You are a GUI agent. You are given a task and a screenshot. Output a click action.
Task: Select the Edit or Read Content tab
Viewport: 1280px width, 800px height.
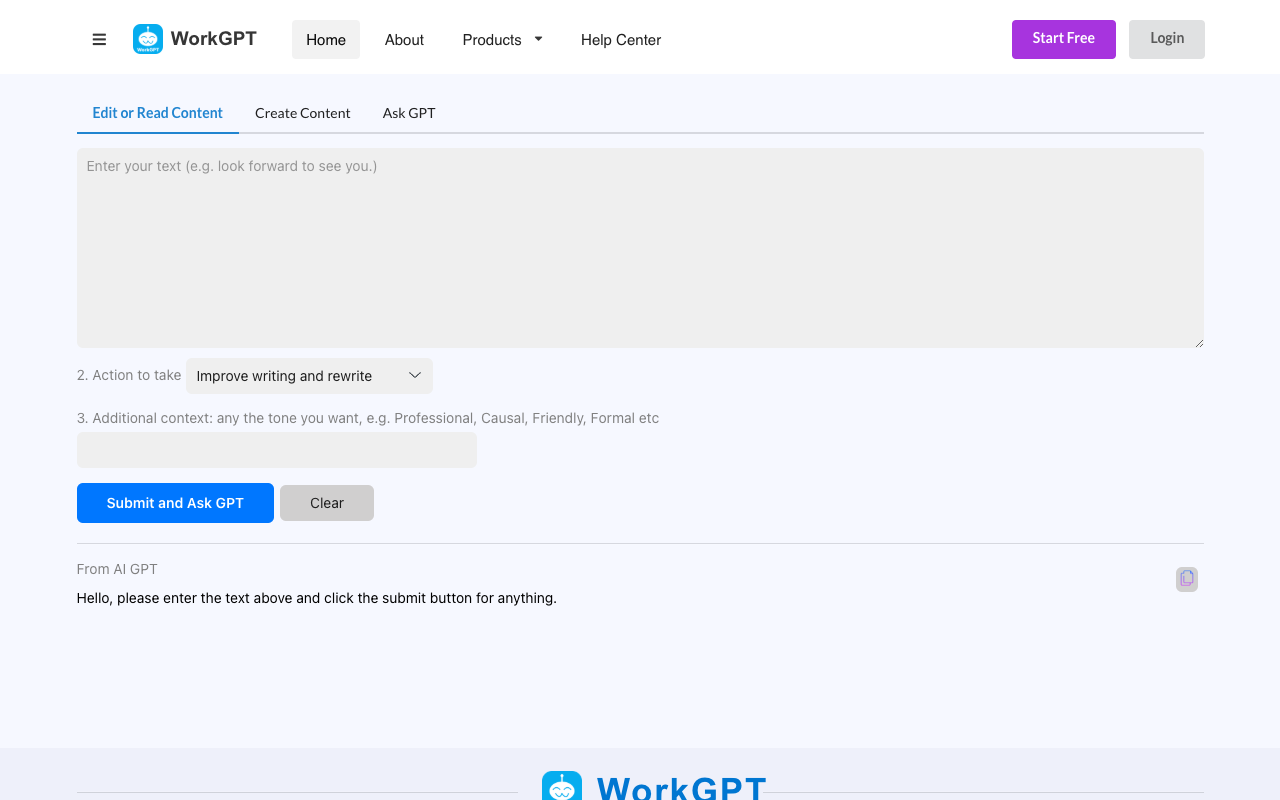[x=158, y=113]
